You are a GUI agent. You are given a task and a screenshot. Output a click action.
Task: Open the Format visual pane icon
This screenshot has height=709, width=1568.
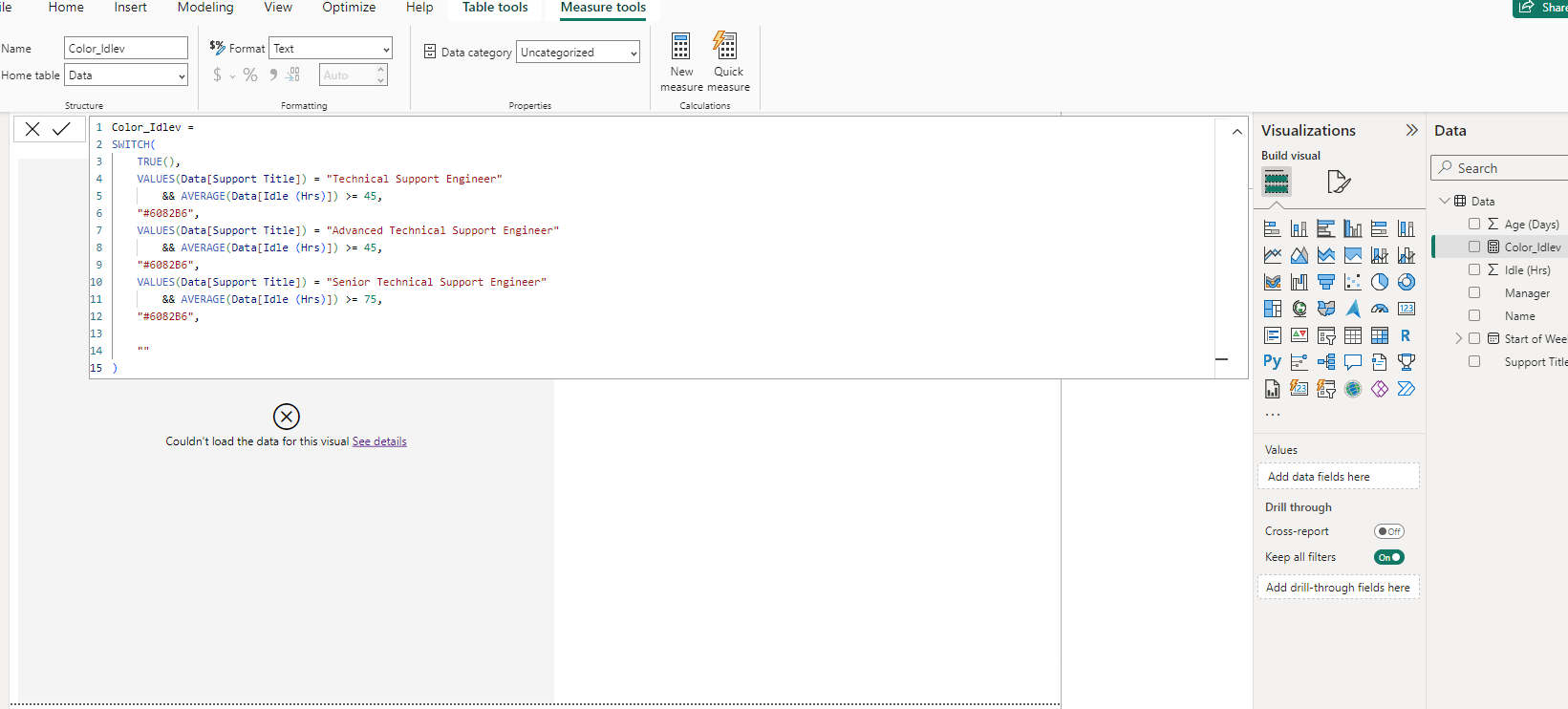[1339, 182]
